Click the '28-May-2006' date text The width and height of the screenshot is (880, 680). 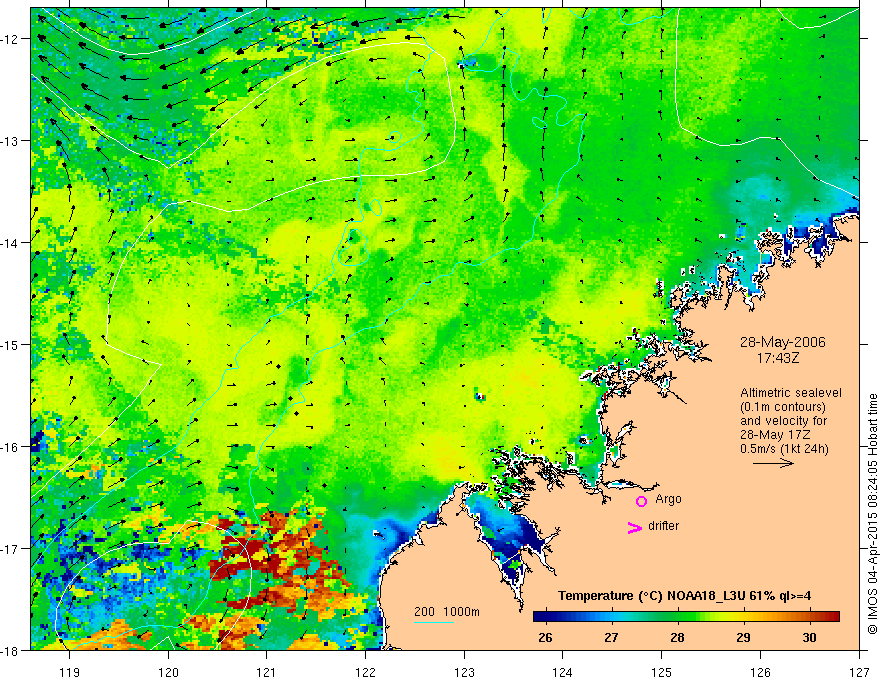pos(782,342)
